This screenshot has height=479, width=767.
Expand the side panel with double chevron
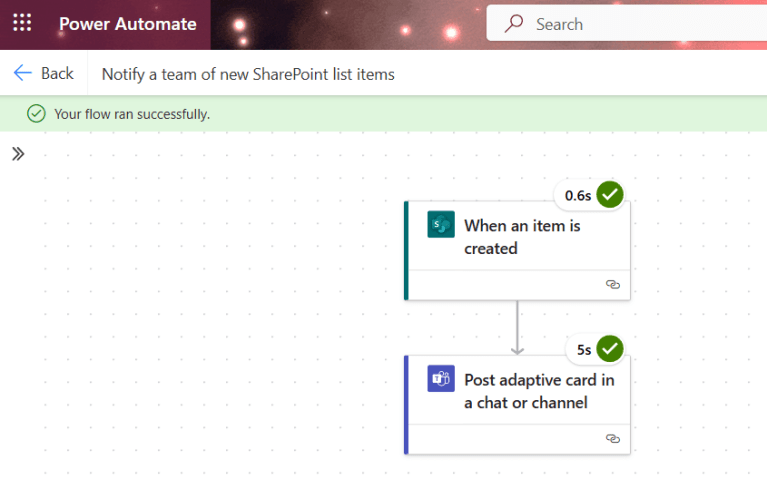point(18,154)
